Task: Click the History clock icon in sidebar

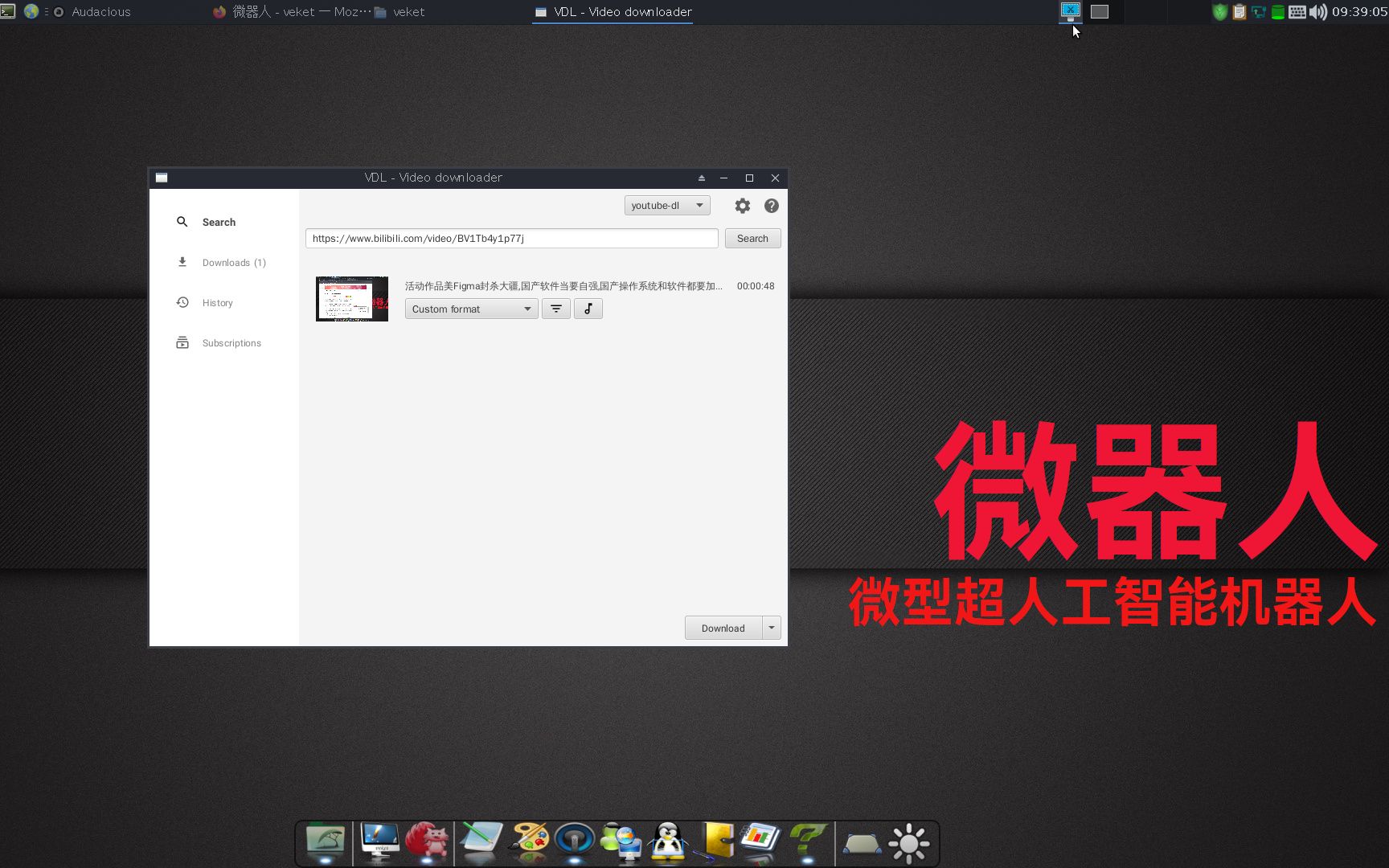Action: click(182, 302)
